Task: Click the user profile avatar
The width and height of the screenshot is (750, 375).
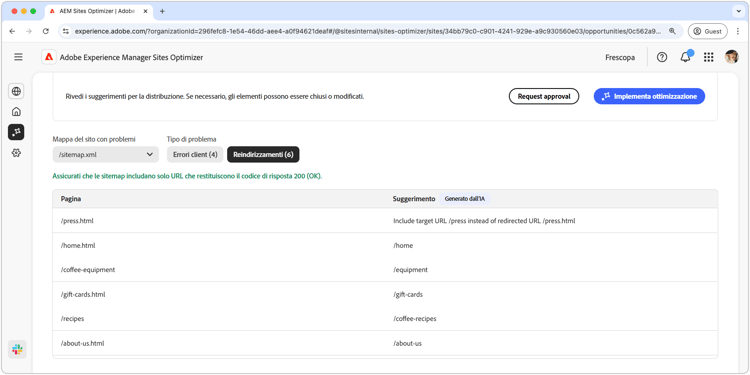Action: pyautogui.click(x=731, y=57)
